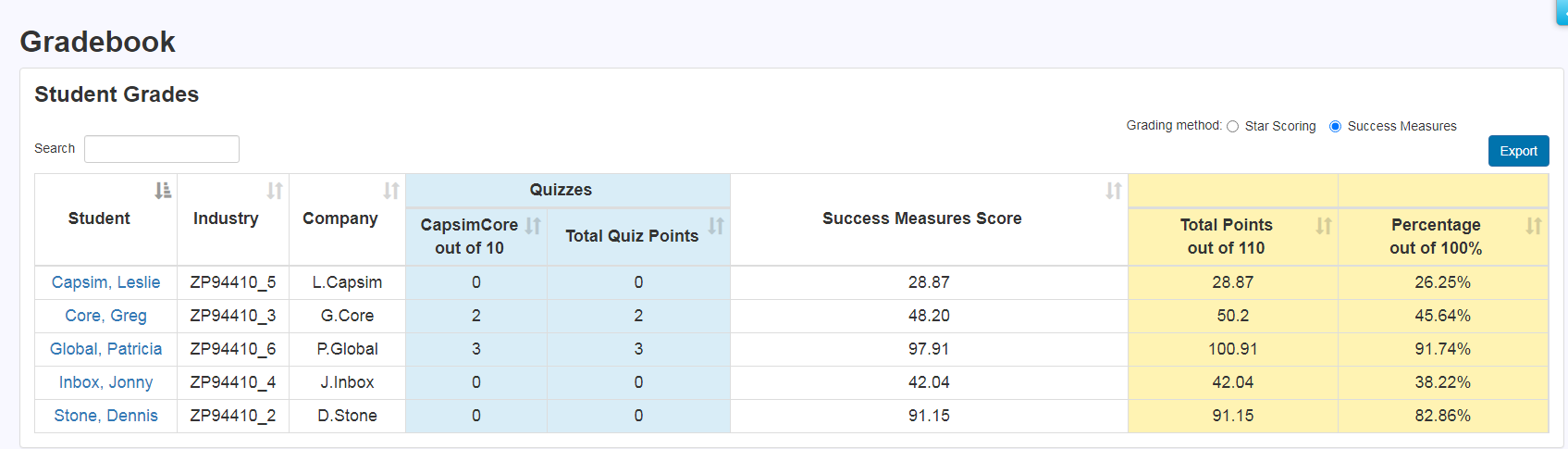Open Capsim, Leslie student link
The image size is (1568, 449).
click(105, 282)
